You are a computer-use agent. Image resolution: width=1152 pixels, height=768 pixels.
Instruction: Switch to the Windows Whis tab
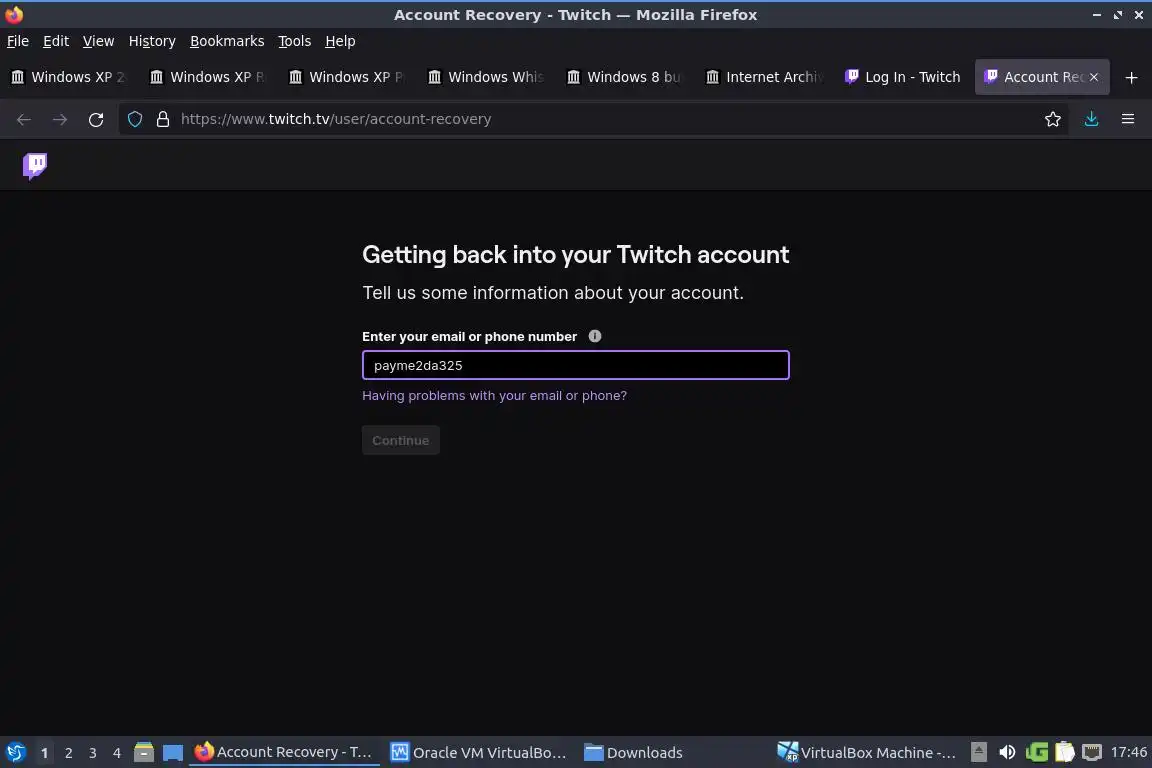pyautogui.click(x=486, y=77)
